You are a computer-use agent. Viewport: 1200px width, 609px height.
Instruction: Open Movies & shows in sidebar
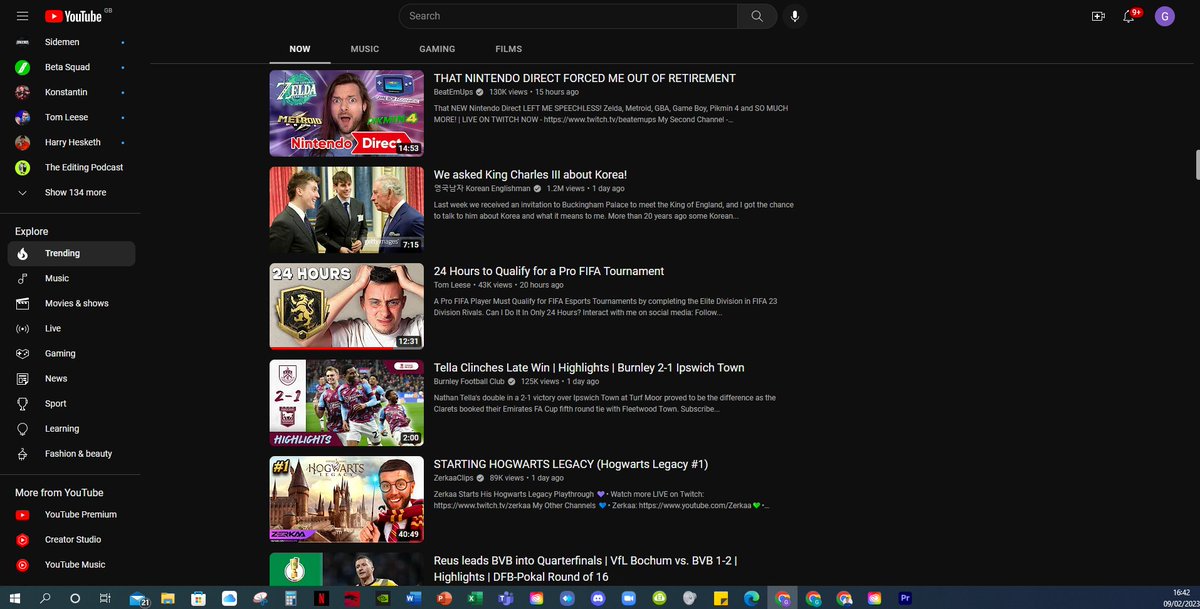[71, 304]
